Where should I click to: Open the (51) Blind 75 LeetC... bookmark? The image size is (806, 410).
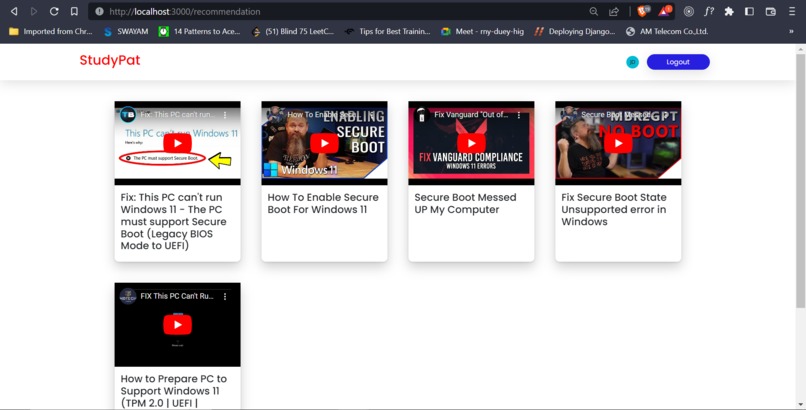[292, 31]
